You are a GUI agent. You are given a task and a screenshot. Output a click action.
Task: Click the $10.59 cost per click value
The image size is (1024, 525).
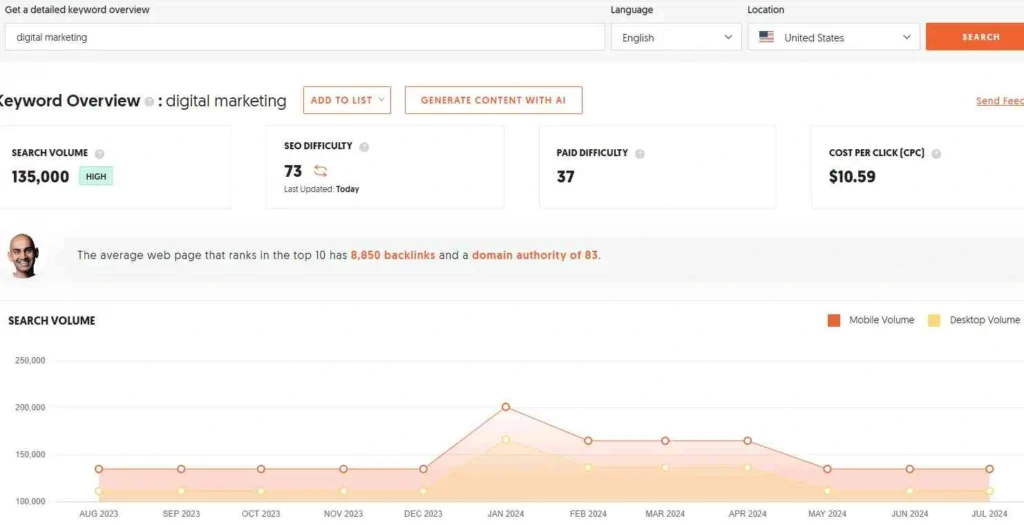[852, 177]
